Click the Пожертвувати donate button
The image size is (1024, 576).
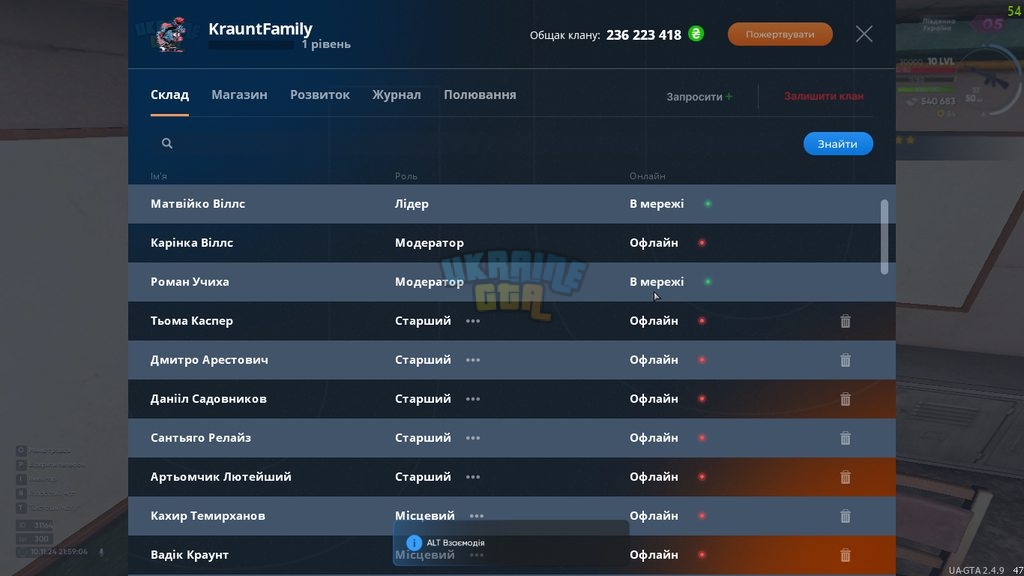(780, 34)
